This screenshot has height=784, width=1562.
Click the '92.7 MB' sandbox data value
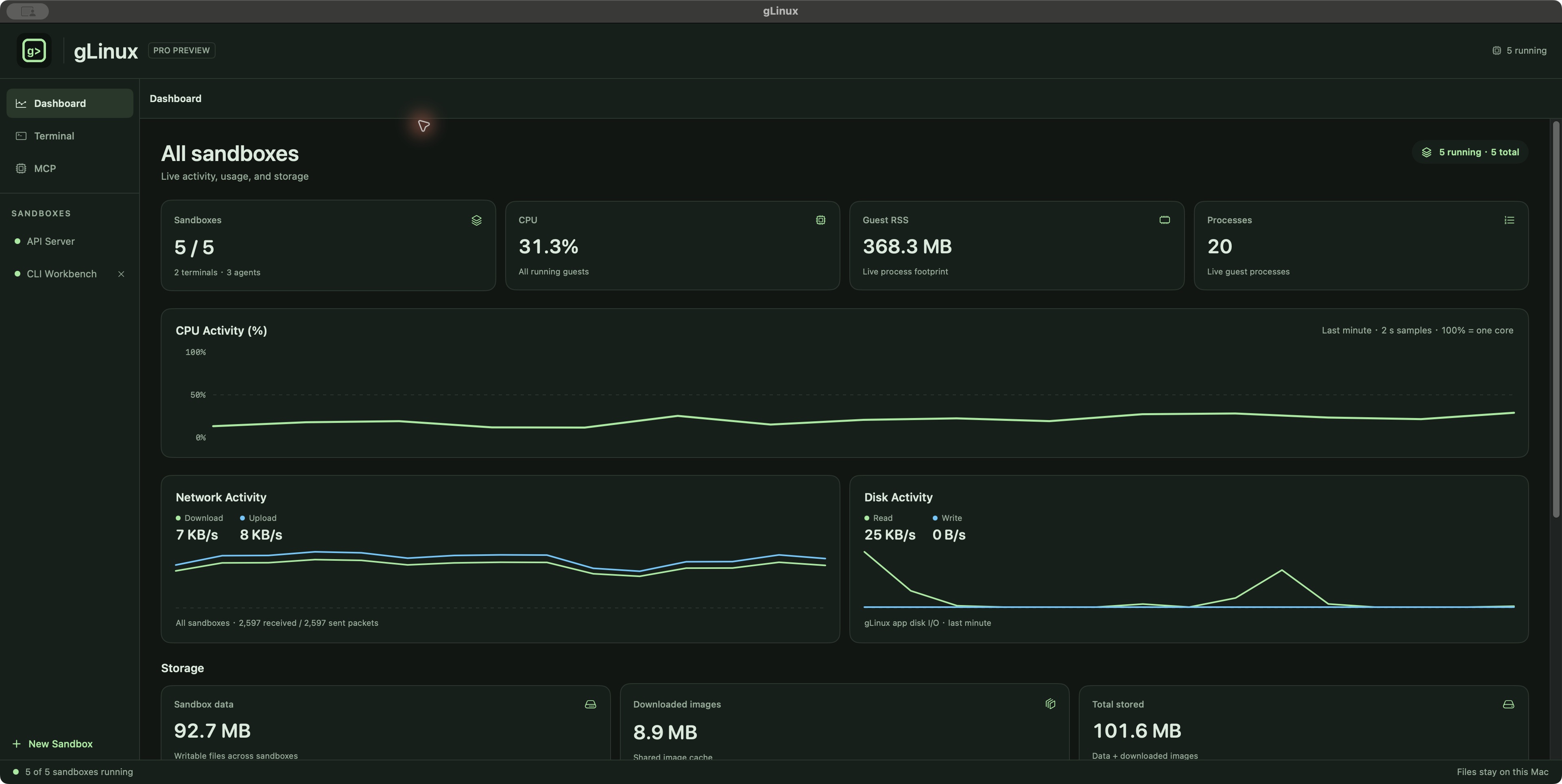(212, 731)
